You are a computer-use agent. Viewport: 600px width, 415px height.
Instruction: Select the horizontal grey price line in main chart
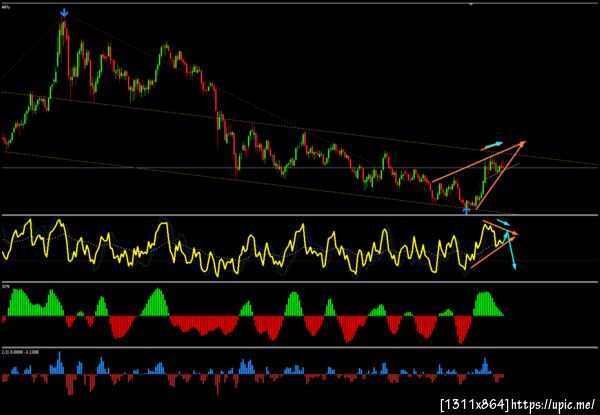(x=300, y=168)
